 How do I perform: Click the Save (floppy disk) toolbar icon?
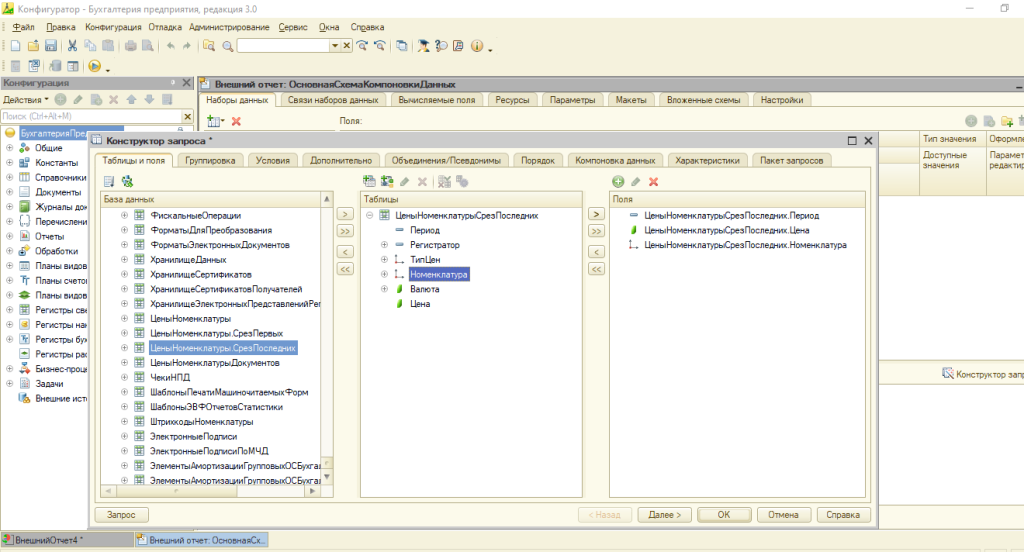tap(49, 46)
